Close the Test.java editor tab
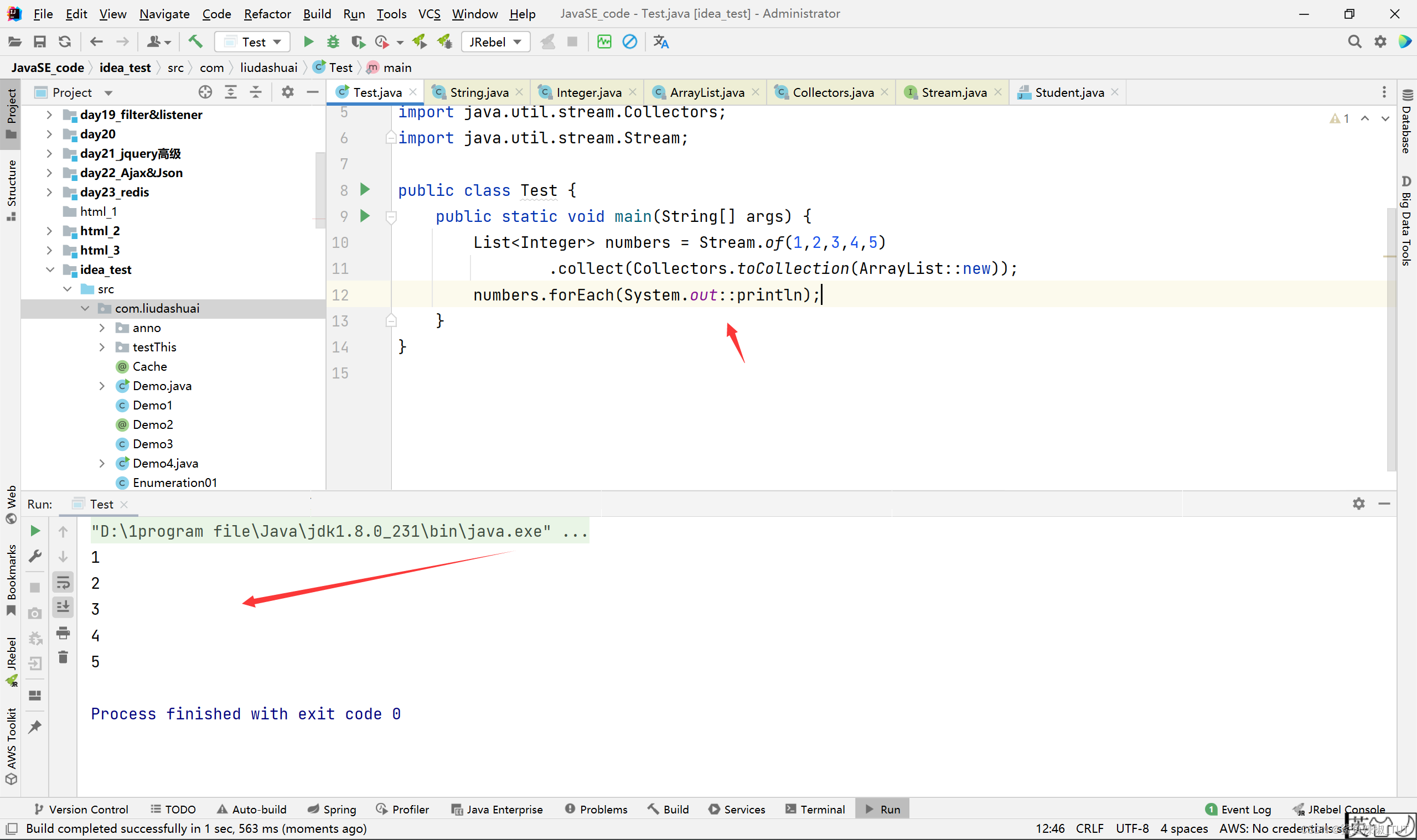 click(413, 92)
